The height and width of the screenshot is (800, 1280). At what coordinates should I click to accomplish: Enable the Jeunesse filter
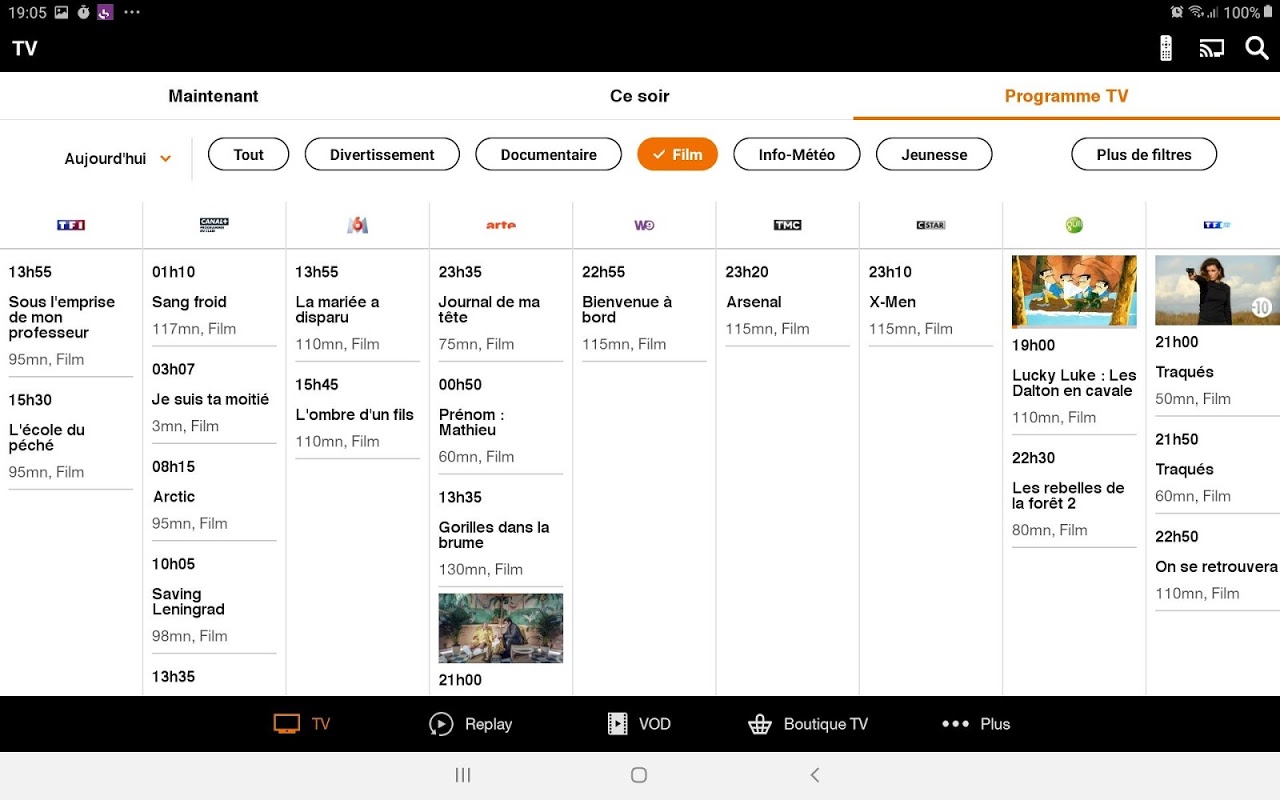933,154
